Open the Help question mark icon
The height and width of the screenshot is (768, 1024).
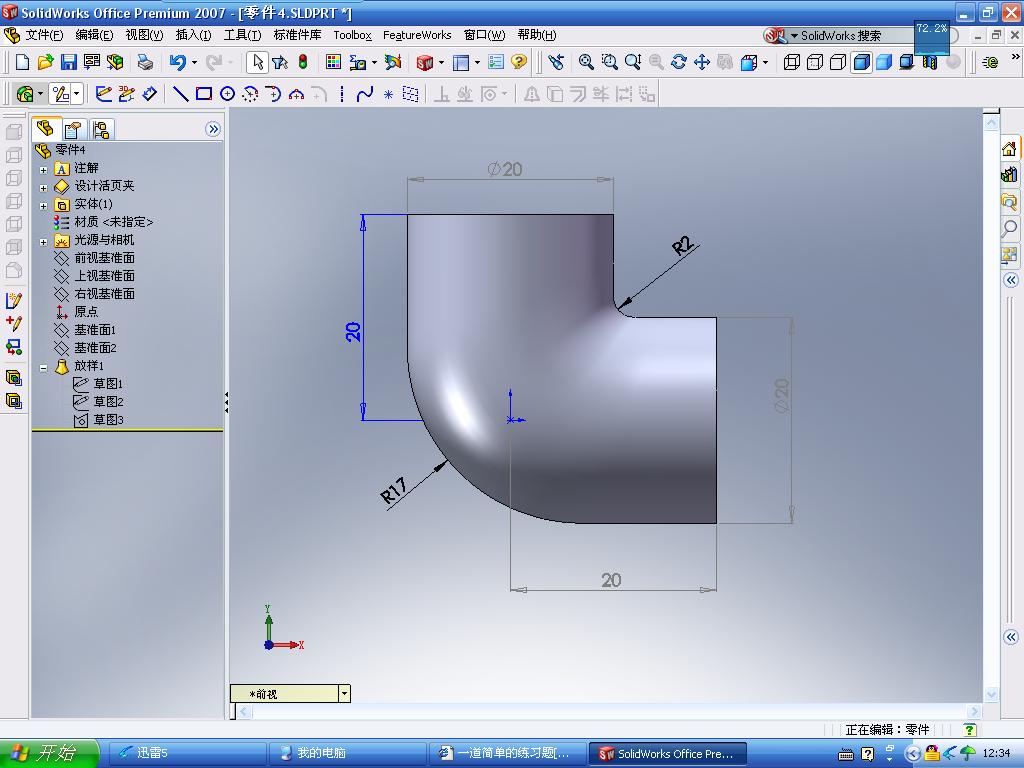519,62
